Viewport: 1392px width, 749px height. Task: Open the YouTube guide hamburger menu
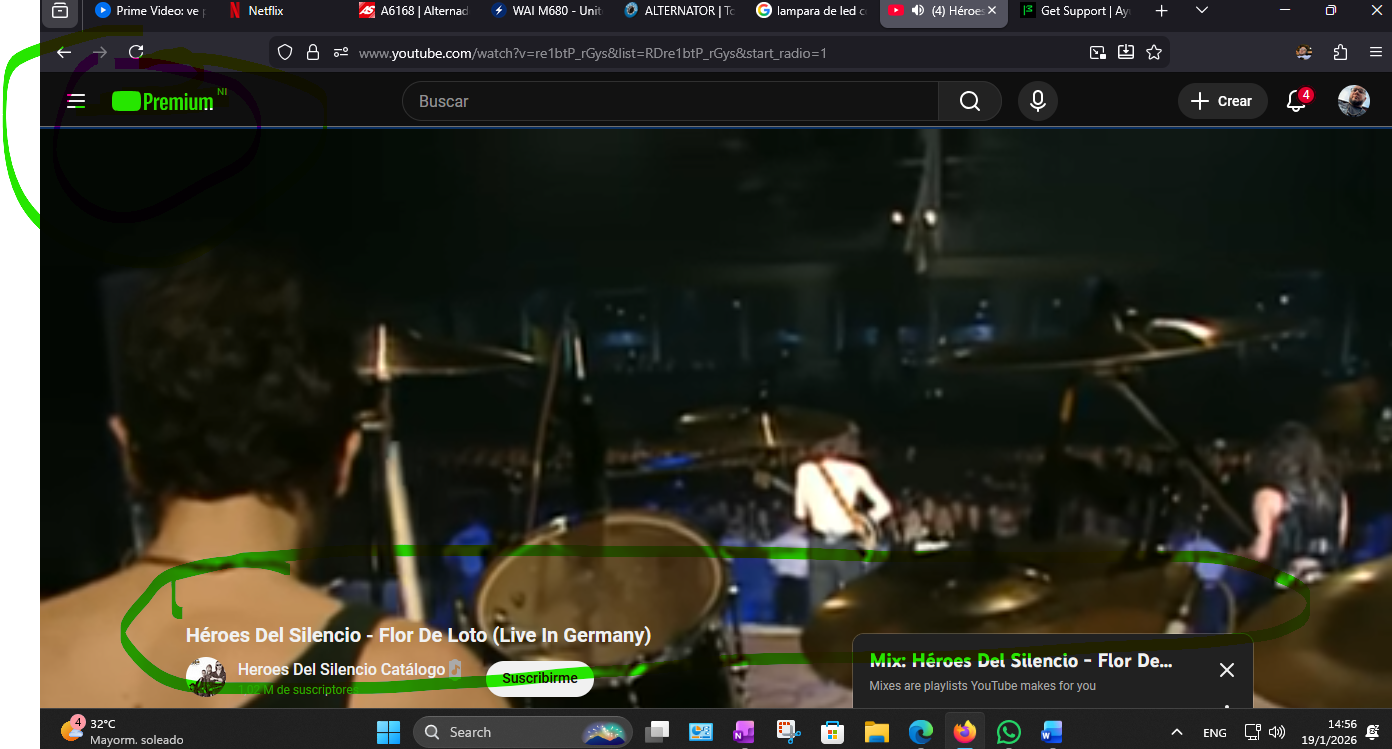click(x=76, y=101)
